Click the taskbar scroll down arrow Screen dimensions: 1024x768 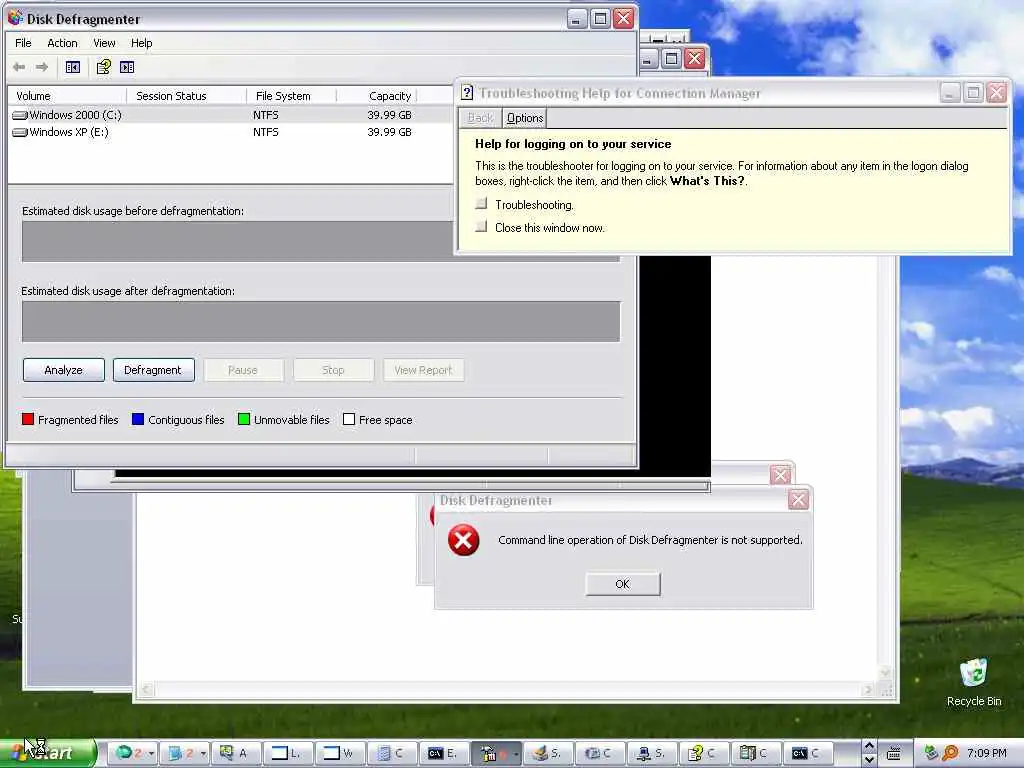[869, 760]
